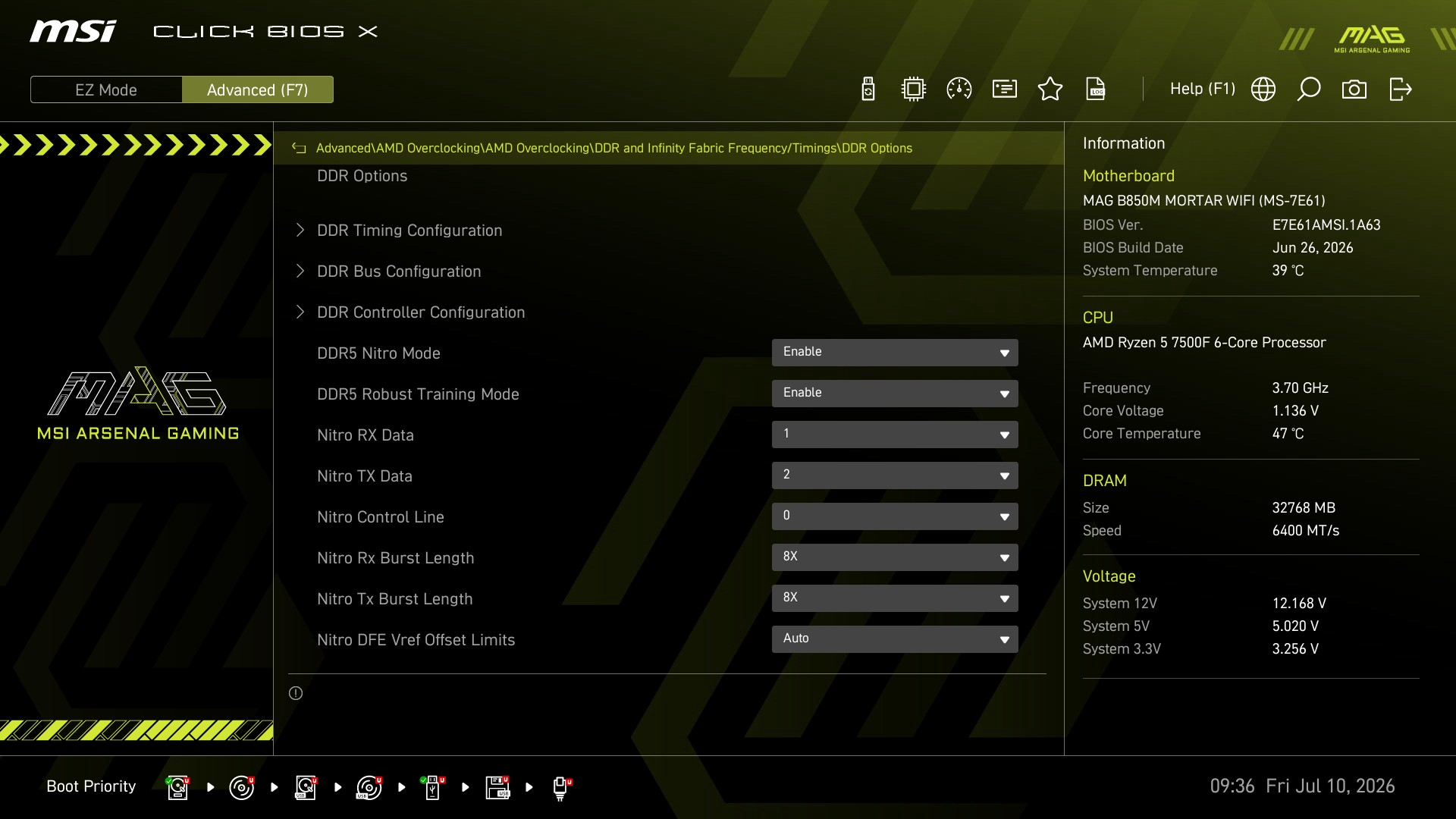Open search with the magnifier icon
1456x819 pixels.
pyautogui.click(x=1309, y=89)
